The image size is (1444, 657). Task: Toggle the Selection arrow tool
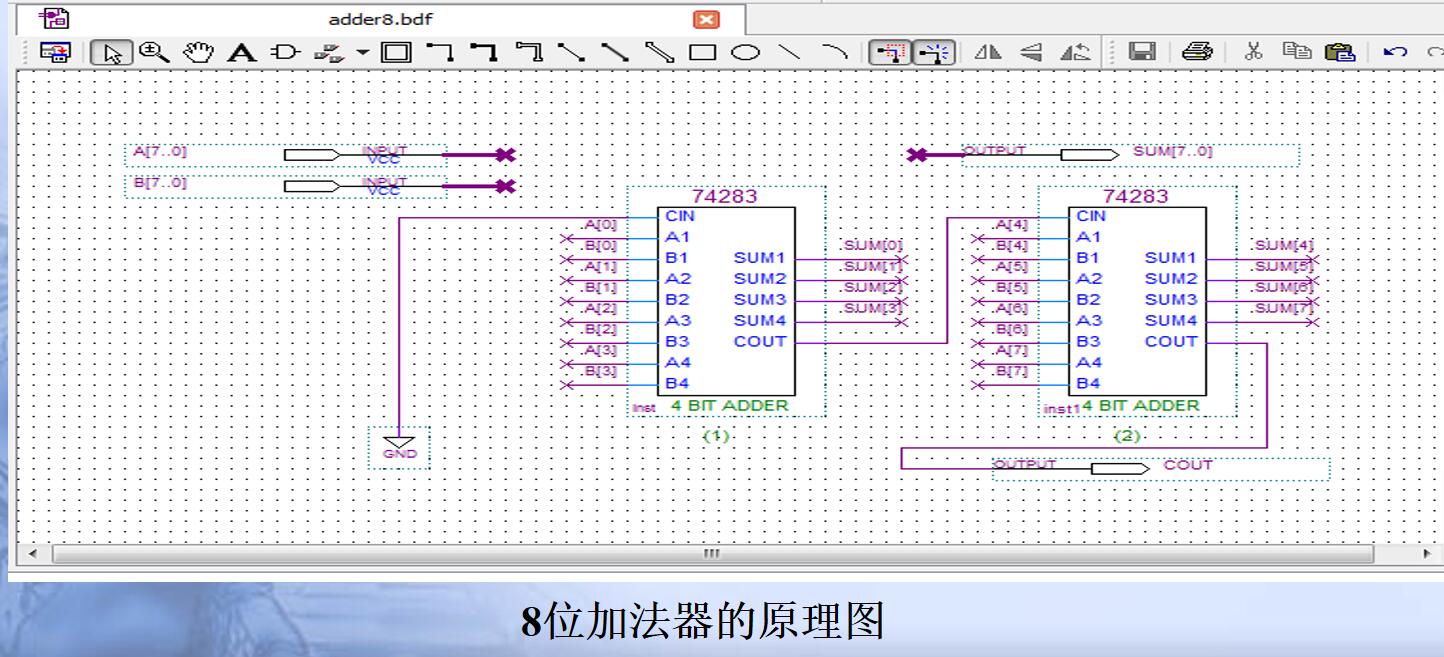point(113,52)
